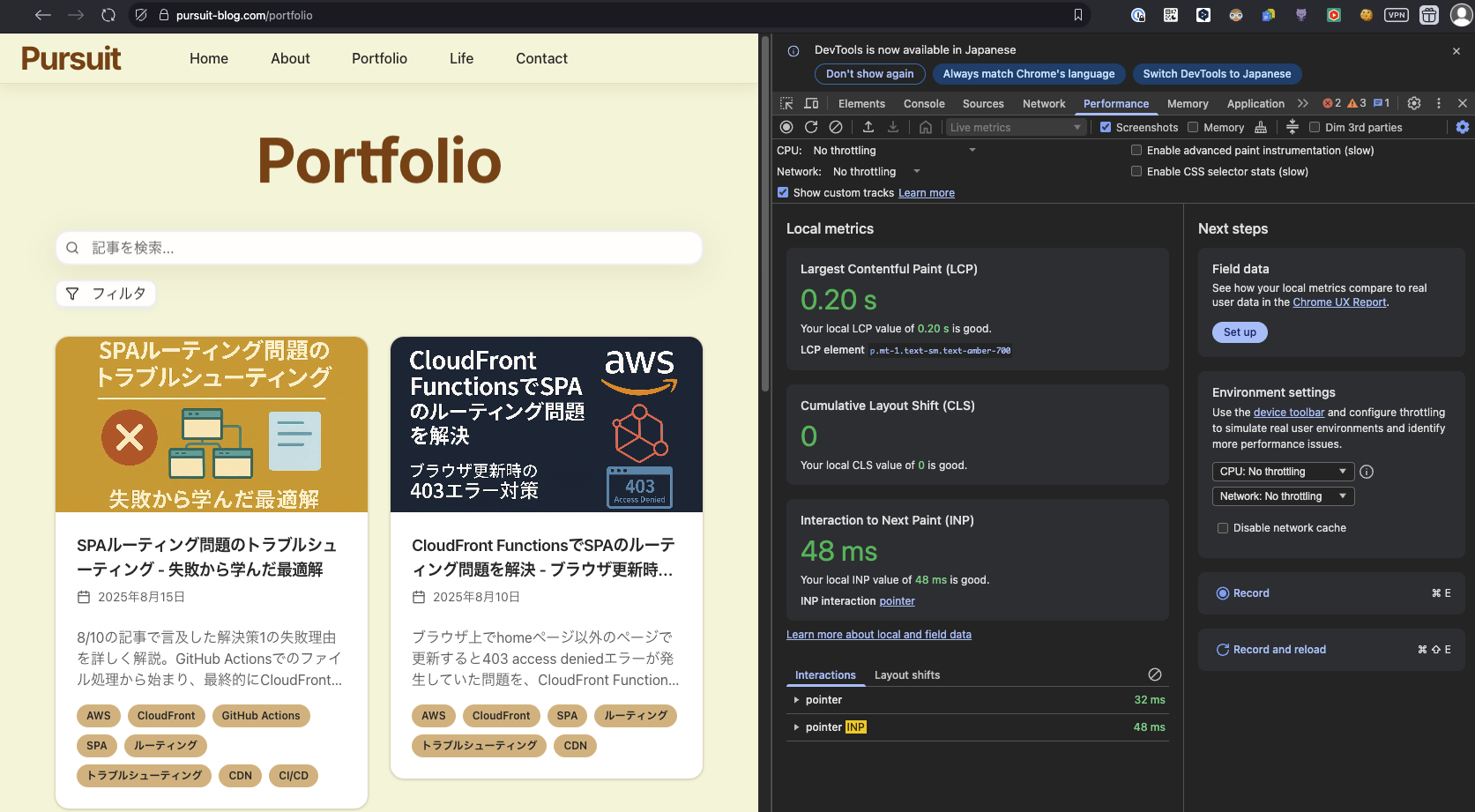The image size is (1475, 812).
Task: Open Learn more about local and field data
Action: pos(879,635)
